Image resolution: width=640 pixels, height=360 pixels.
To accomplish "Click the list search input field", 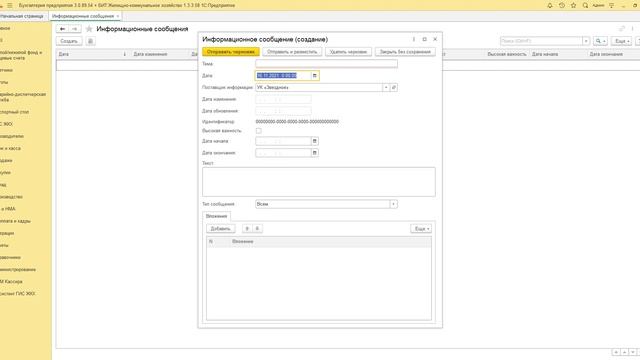I will pos(541,41).
